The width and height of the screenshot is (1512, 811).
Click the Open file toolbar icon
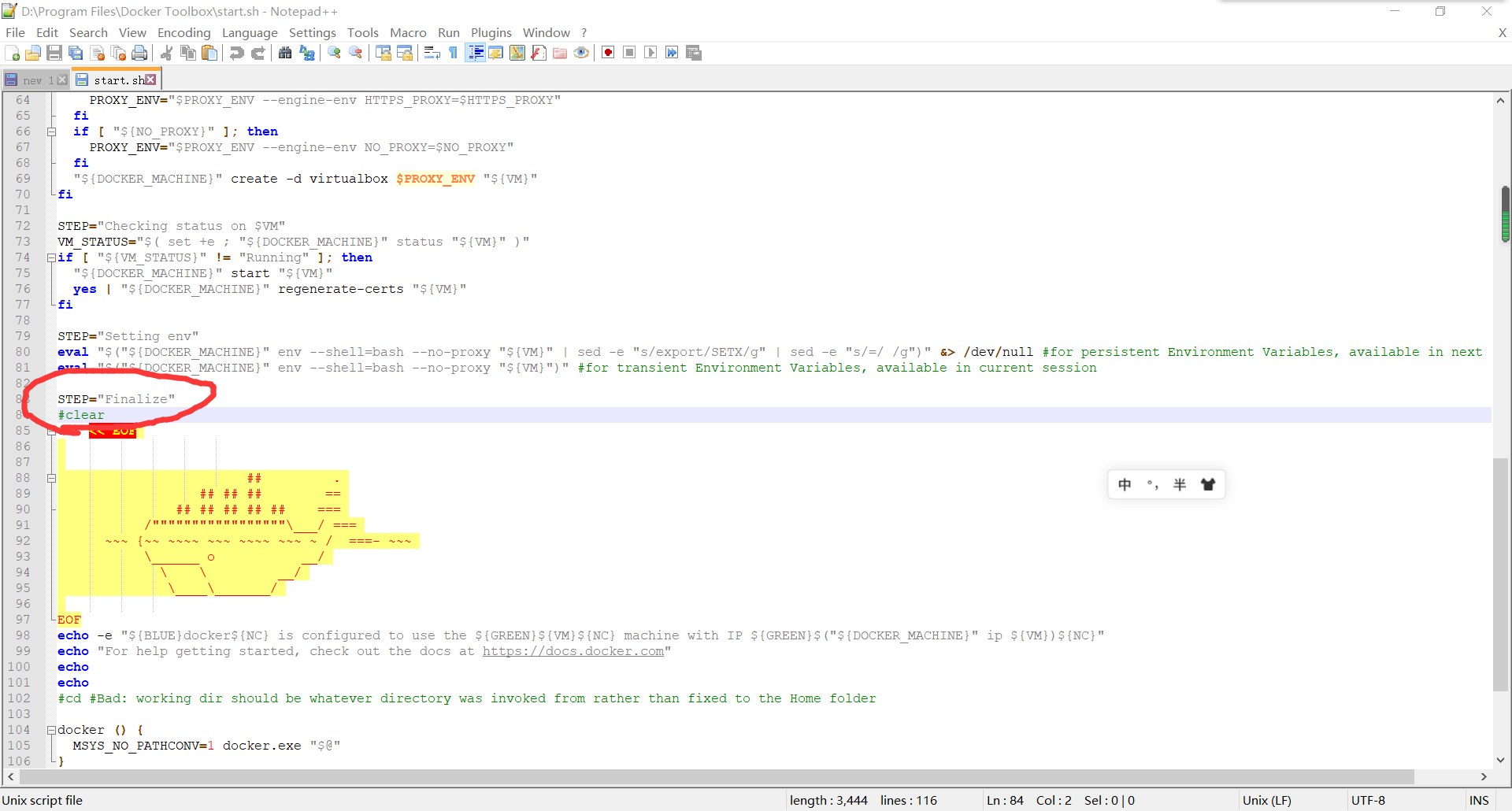coord(33,53)
